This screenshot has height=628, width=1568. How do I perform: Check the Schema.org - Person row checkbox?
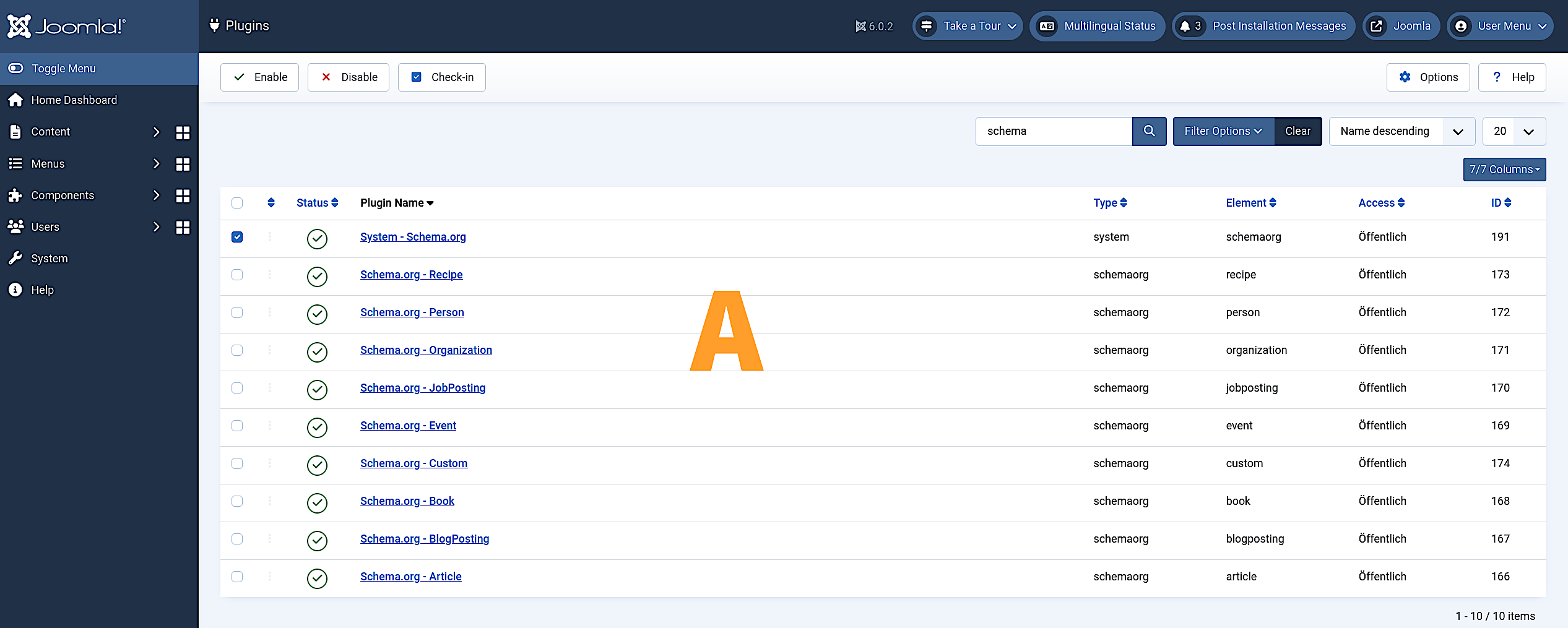pos(237,312)
